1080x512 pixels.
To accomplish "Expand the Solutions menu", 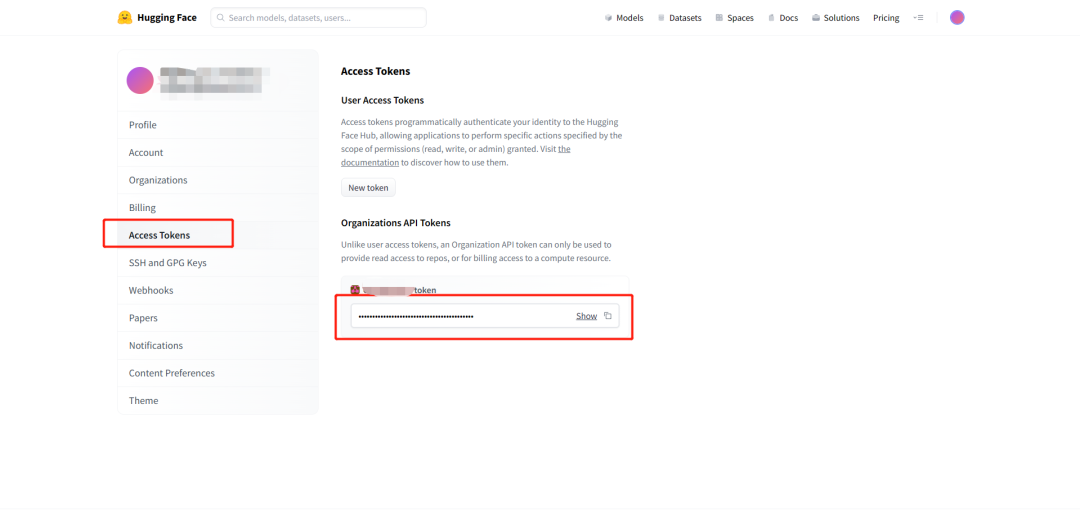I will pos(835,18).
